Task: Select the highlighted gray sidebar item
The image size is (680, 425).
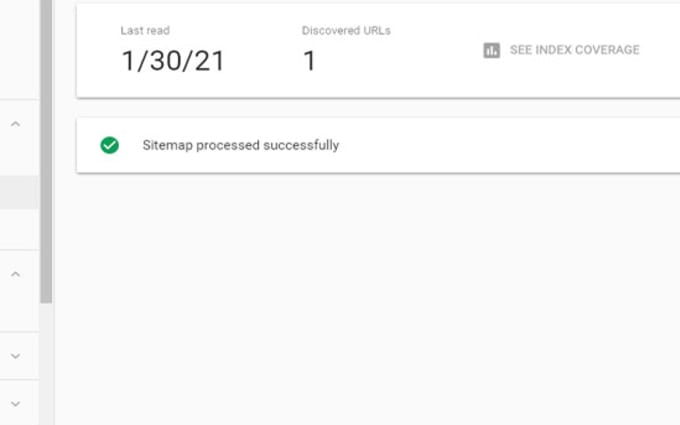Action: coord(20,193)
